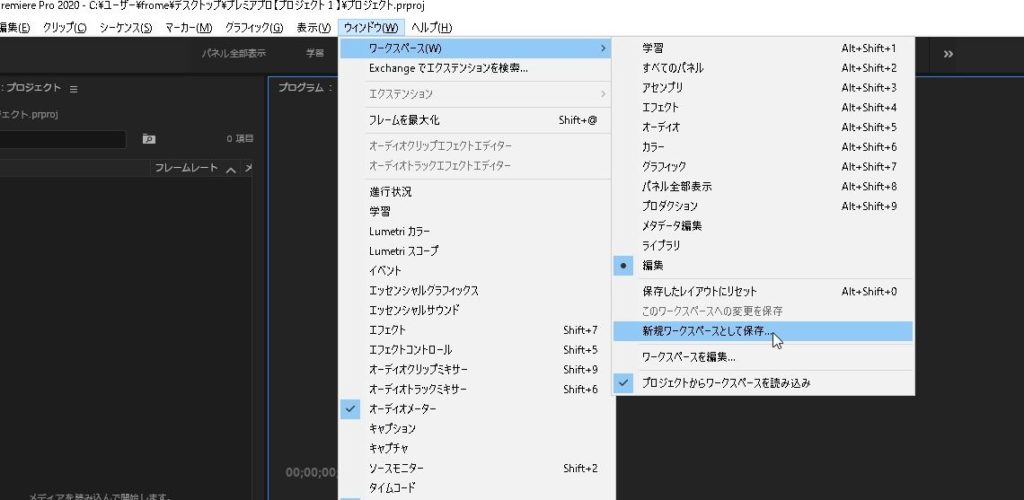
Task: Choose 新規ワークスペースとして保存 menu entry
Action: click(707, 331)
